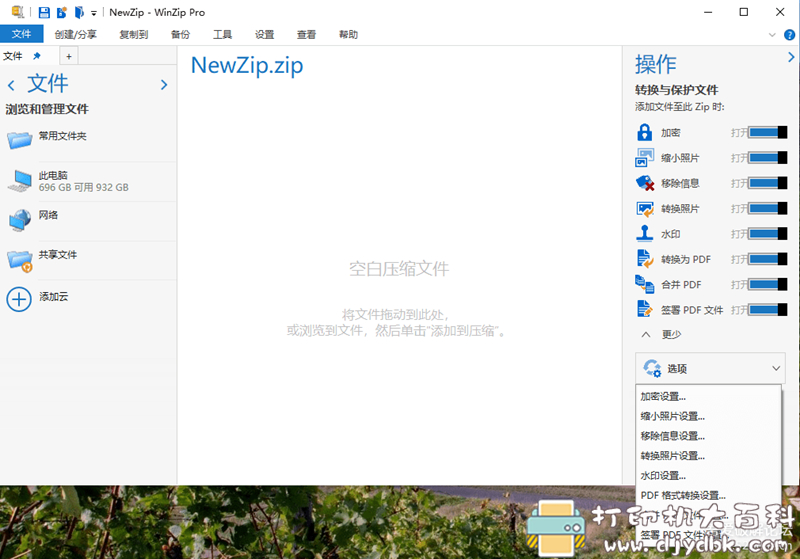Click the 转换与保护文件 heading
800x559 pixels.
(677, 90)
